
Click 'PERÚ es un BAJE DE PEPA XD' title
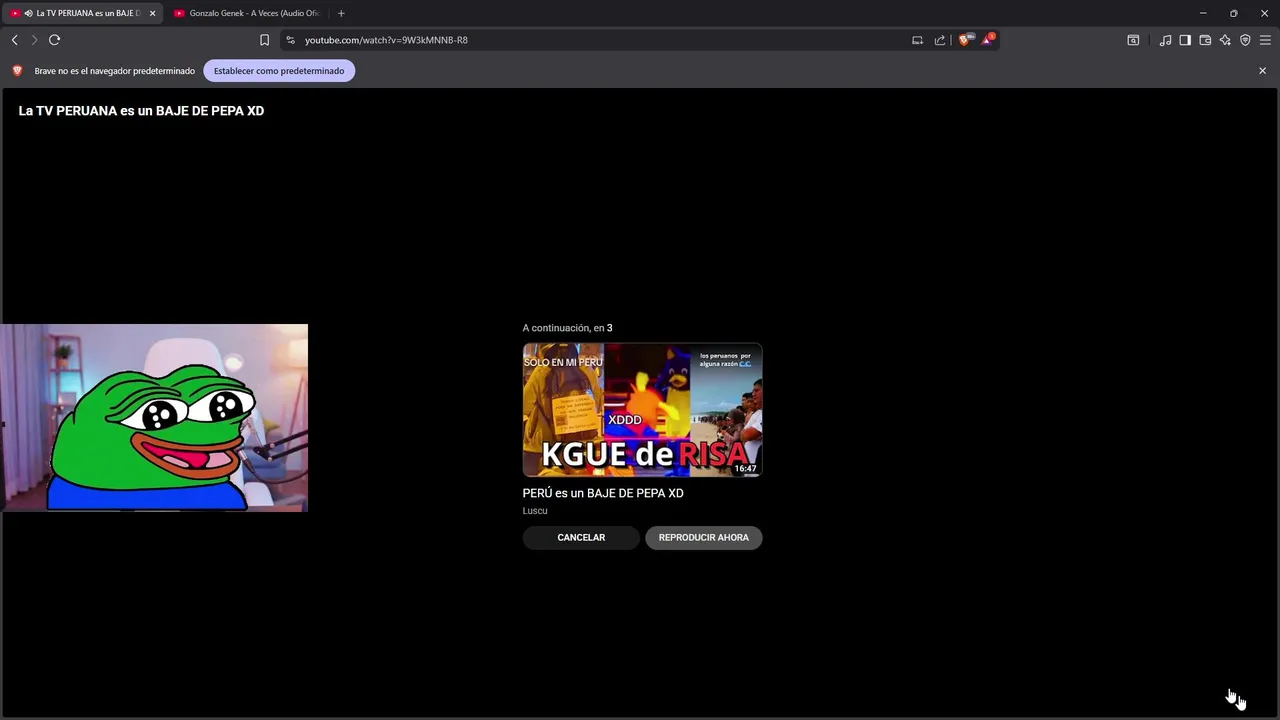603,493
